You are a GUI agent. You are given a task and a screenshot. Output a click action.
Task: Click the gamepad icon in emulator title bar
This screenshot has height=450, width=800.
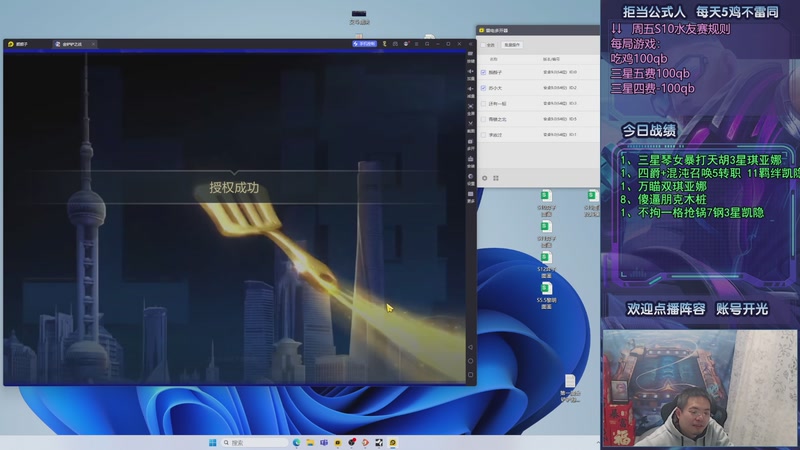coord(395,44)
